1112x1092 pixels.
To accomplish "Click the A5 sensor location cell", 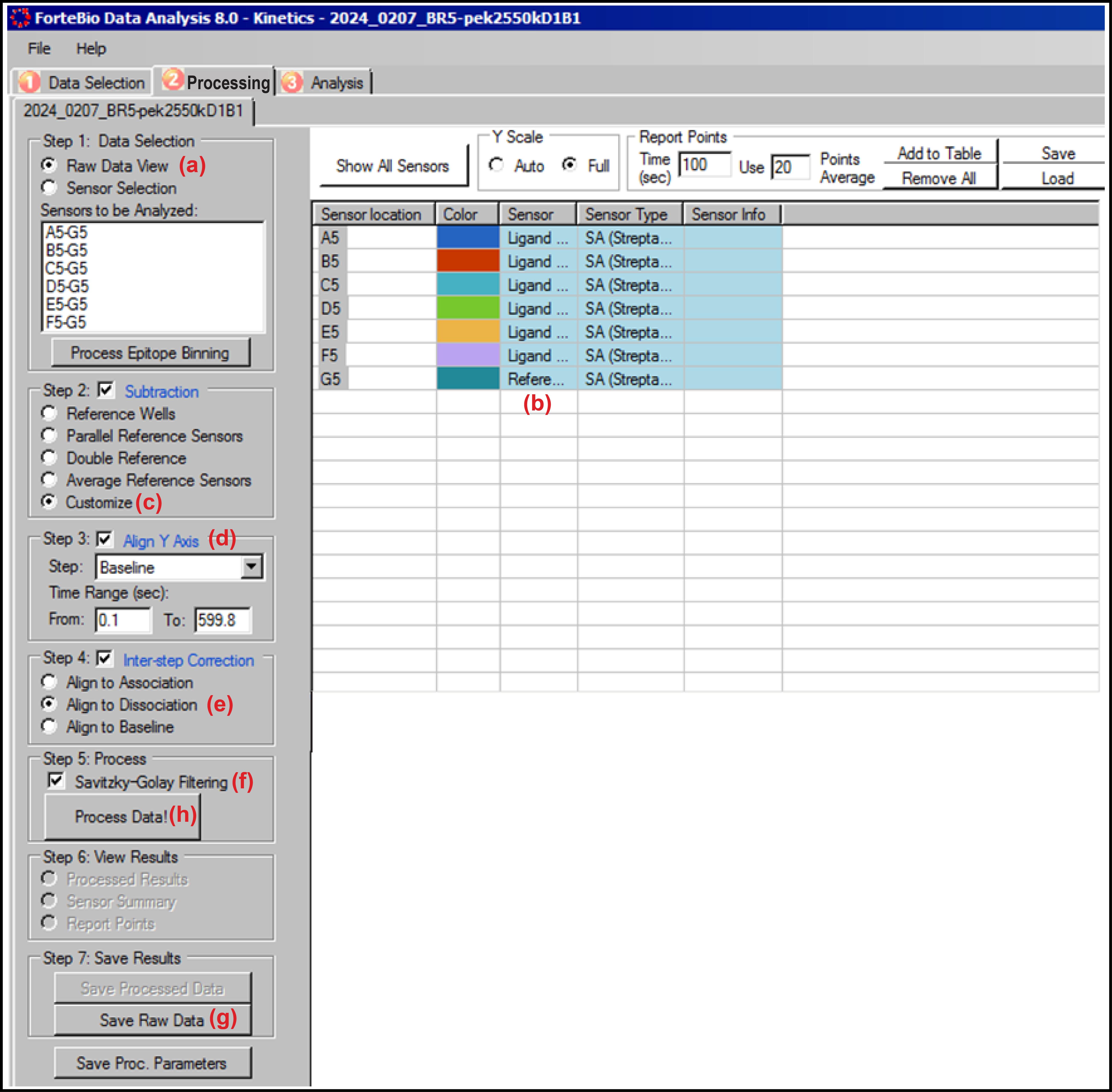I will tap(374, 237).
